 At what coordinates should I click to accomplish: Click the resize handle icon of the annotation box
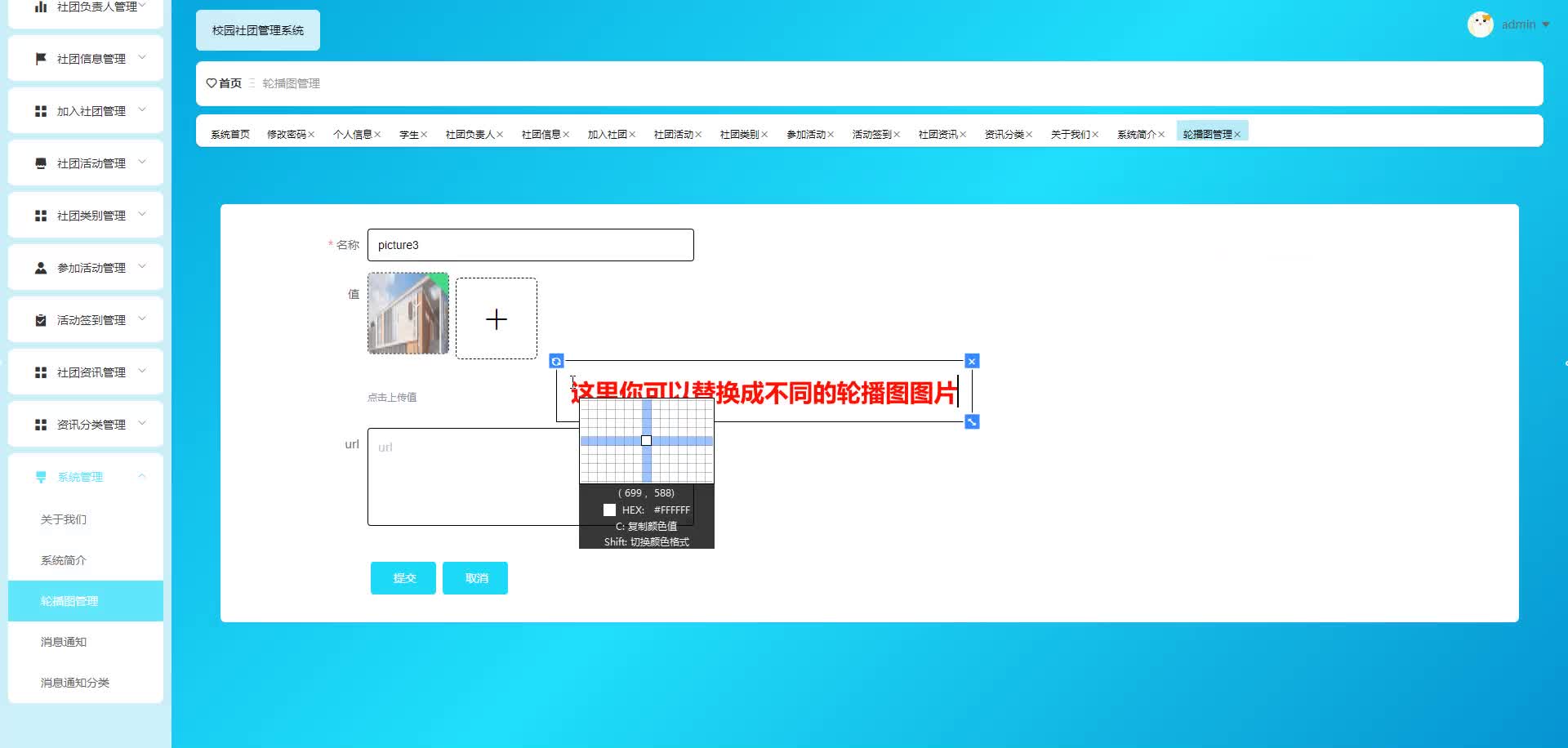pyautogui.click(x=972, y=421)
